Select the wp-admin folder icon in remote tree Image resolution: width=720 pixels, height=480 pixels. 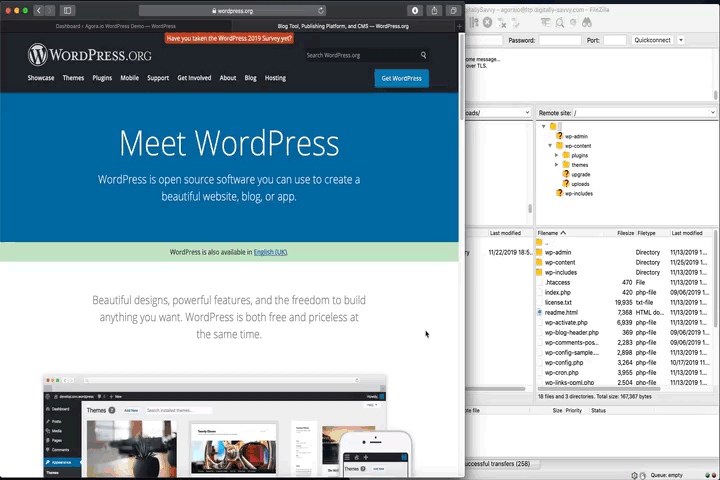(559, 136)
